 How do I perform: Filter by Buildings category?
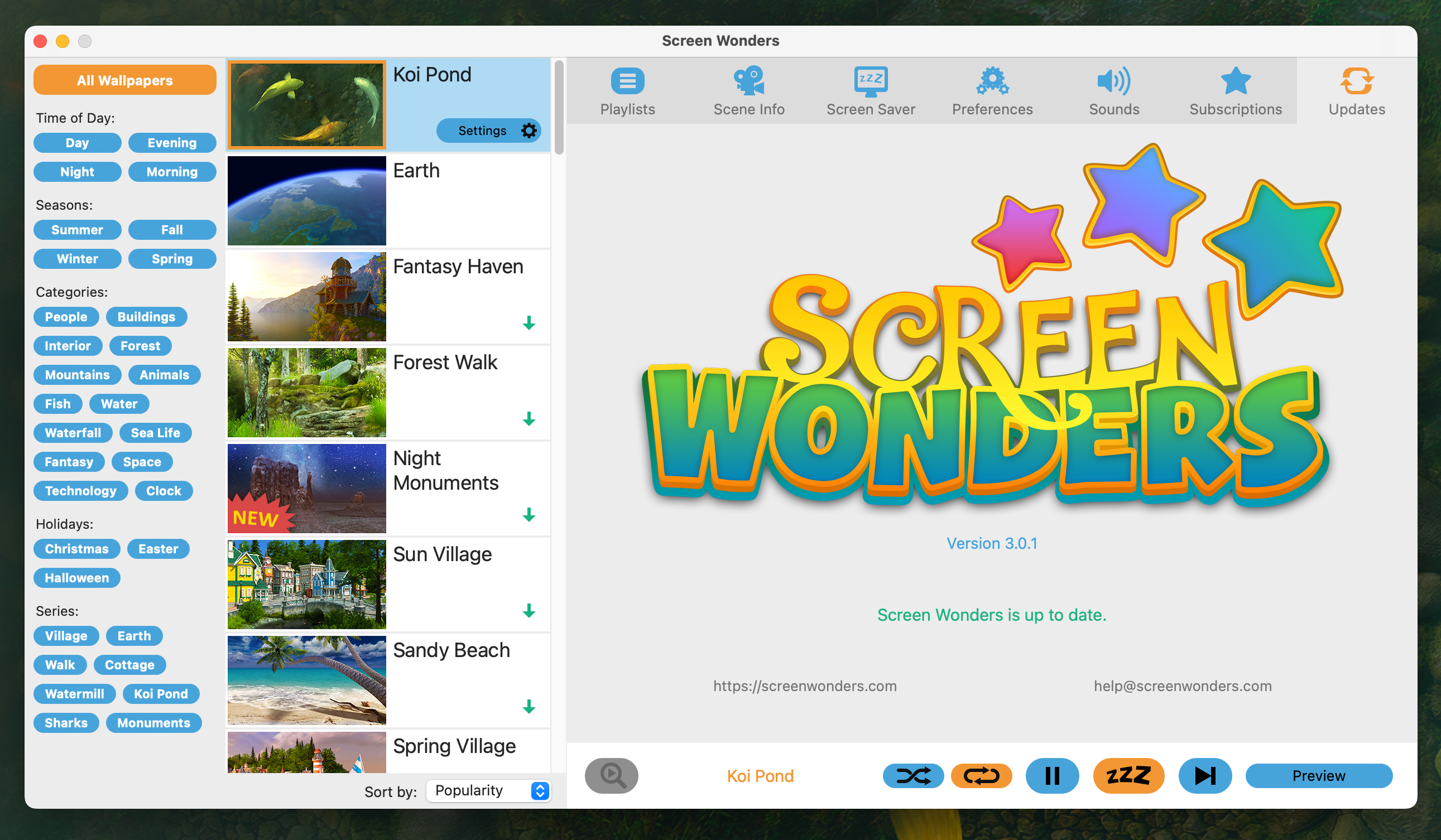click(x=146, y=317)
